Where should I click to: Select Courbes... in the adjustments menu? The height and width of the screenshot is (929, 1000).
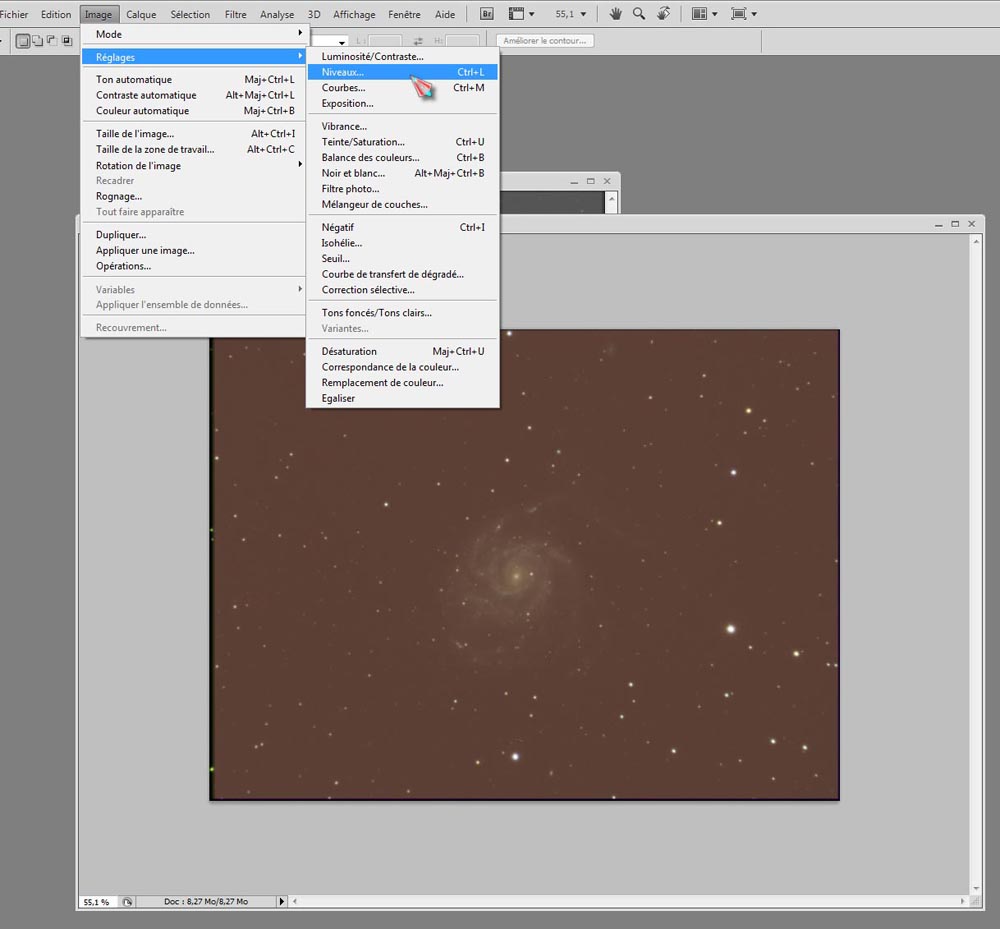343,88
